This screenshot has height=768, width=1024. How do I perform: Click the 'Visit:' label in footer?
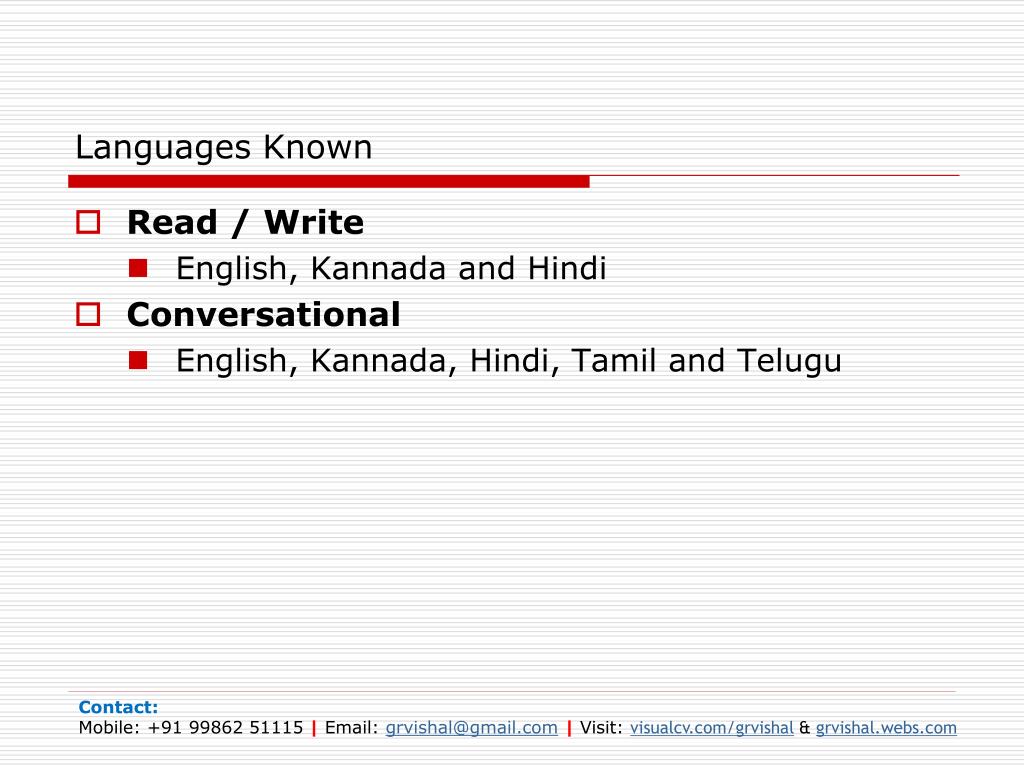coord(601,728)
